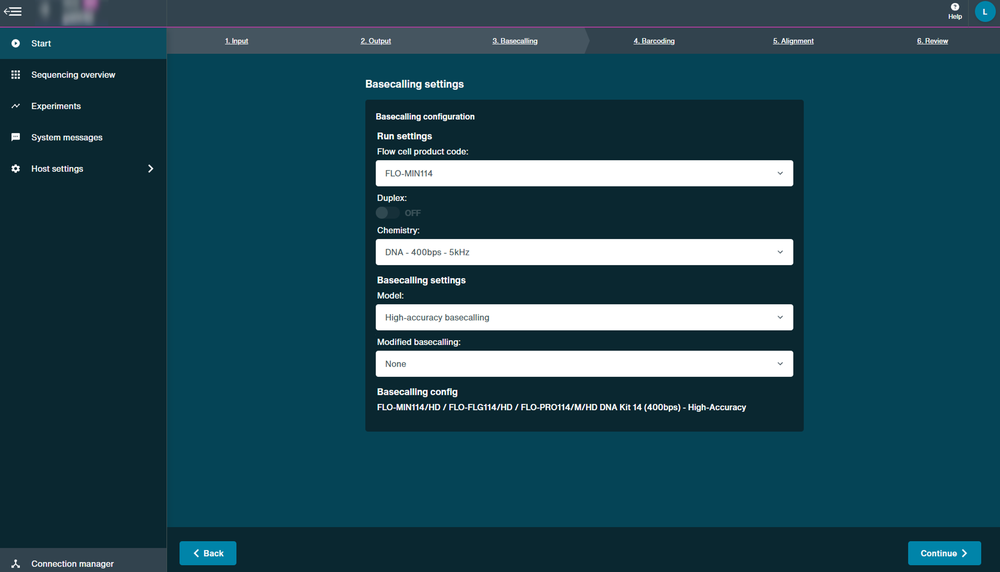Open Sequencing overview in sidebar

(x=83, y=75)
